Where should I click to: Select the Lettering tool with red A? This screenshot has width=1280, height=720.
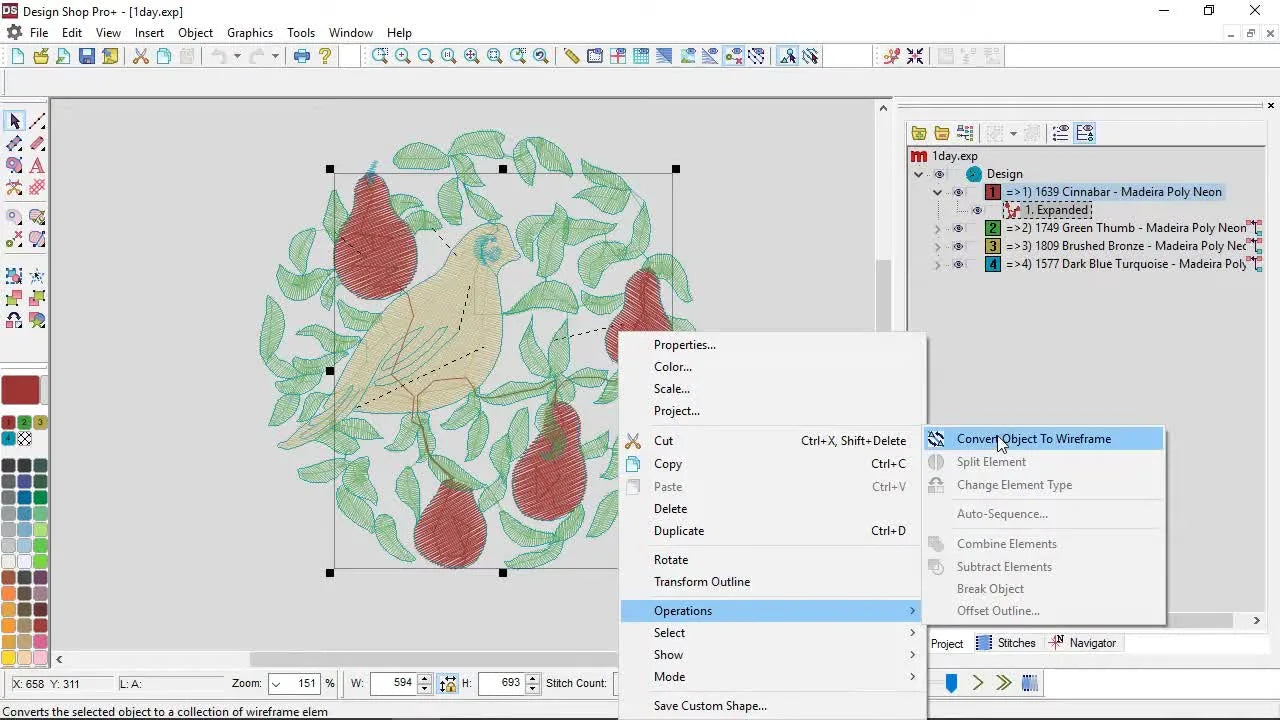(37, 166)
